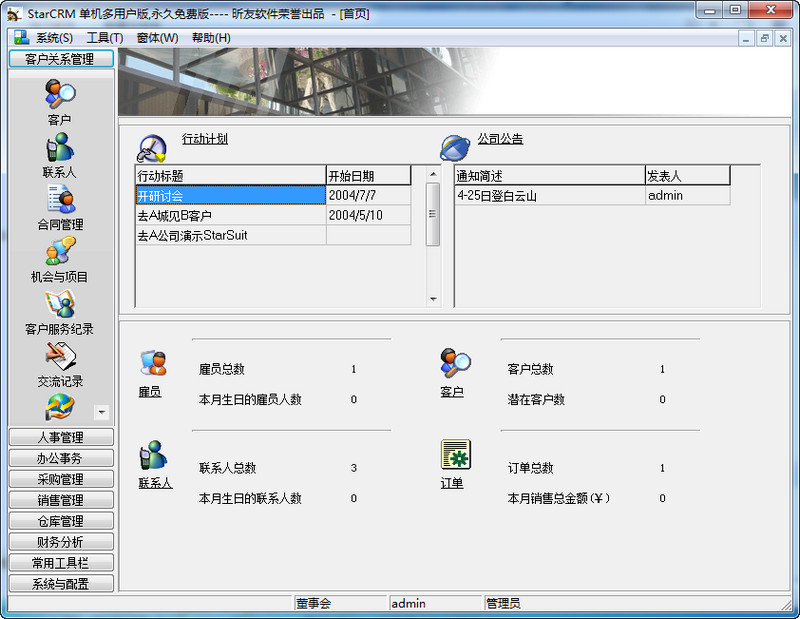
Task: Click the 通知简述 column header
Action: pyautogui.click(x=550, y=176)
